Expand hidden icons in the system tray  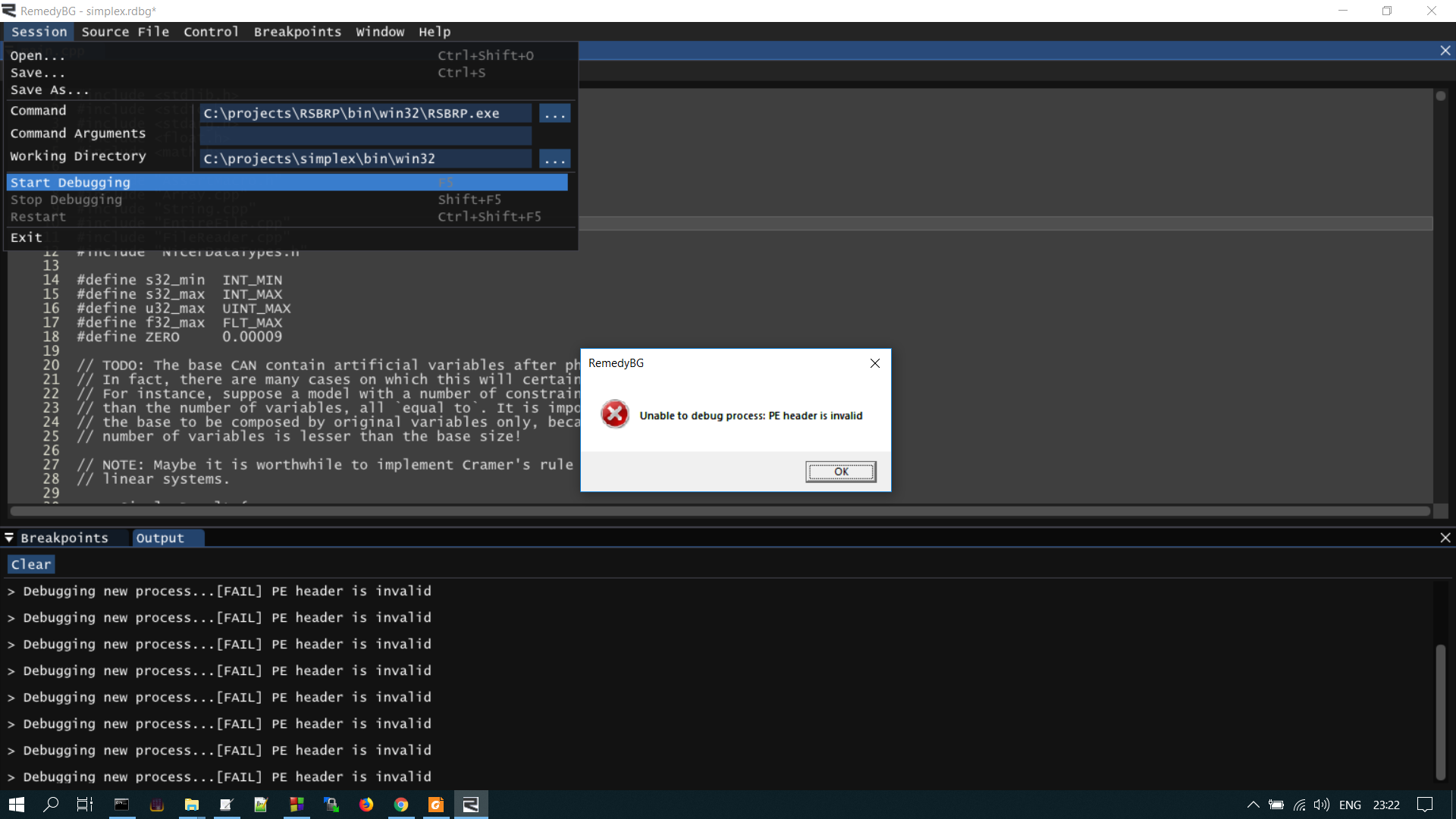tap(1254, 805)
